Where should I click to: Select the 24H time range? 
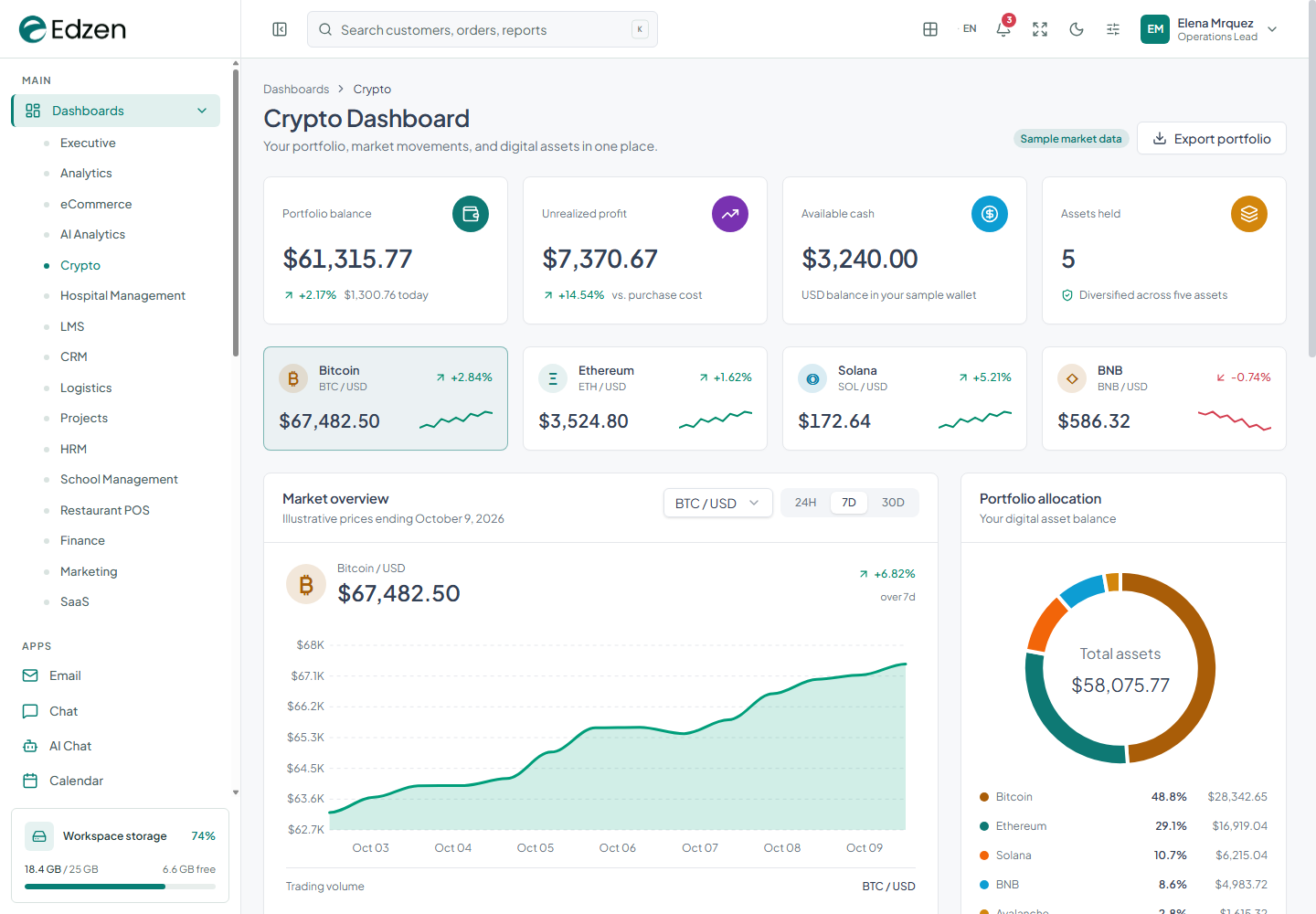[805, 503]
